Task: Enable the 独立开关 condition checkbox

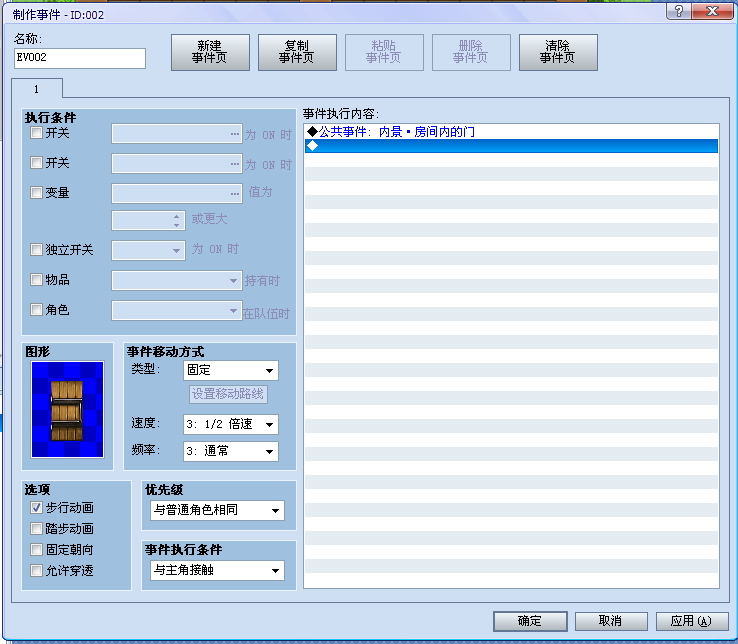Action: tap(36, 250)
